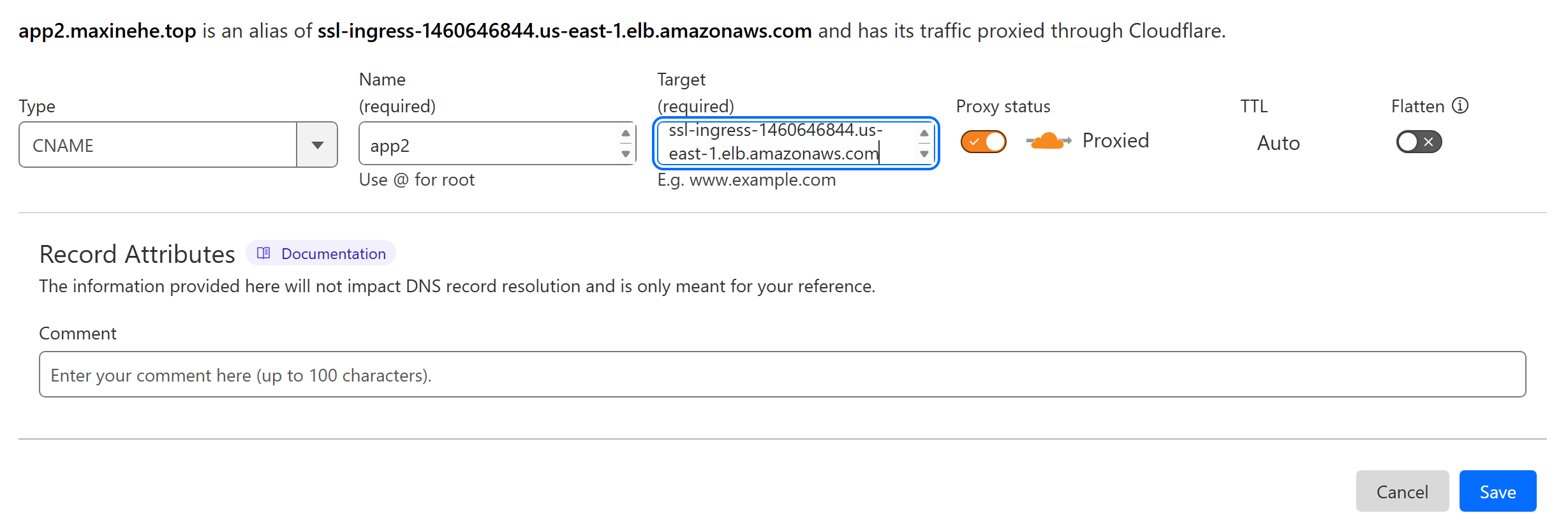Focus the Name field containing app2
The image size is (1568, 520).
pyautogui.click(x=488, y=145)
